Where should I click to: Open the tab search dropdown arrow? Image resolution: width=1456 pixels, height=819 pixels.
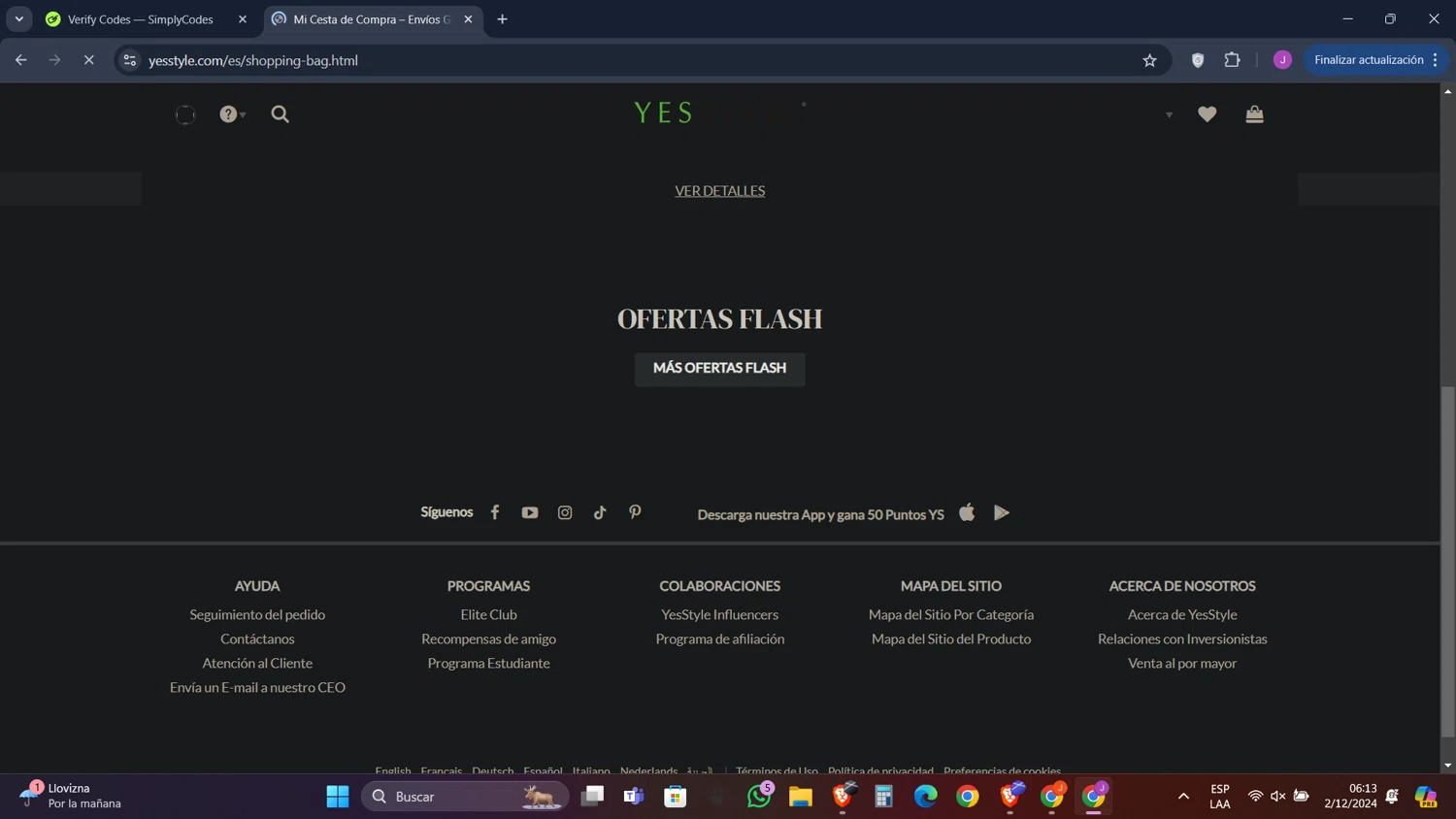[19, 19]
